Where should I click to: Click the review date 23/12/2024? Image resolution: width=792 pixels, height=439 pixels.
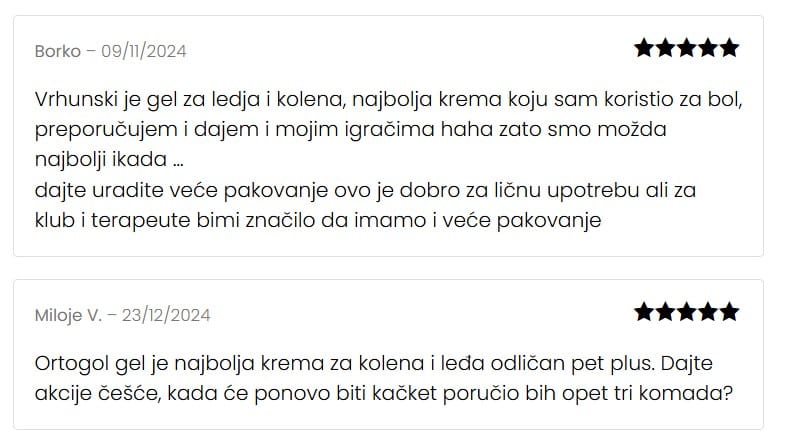point(166,315)
